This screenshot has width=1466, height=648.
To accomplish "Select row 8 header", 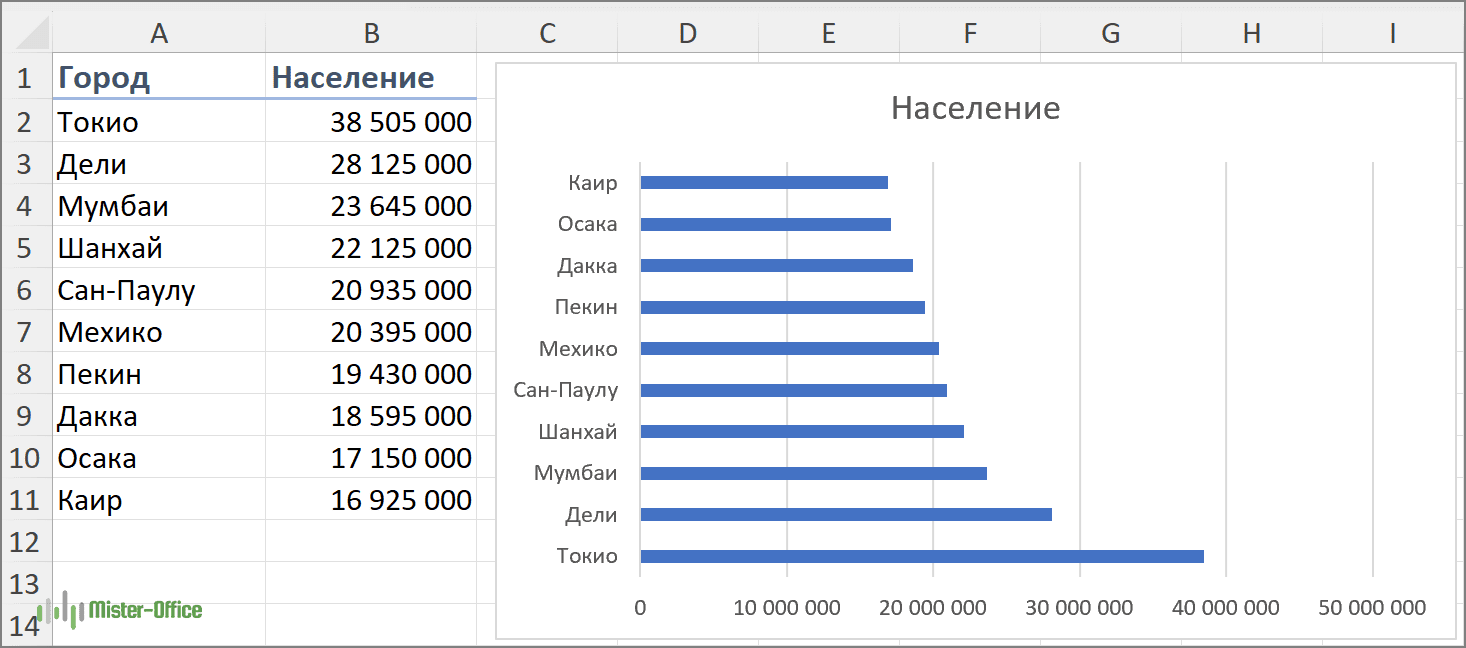I will (x=27, y=373).
